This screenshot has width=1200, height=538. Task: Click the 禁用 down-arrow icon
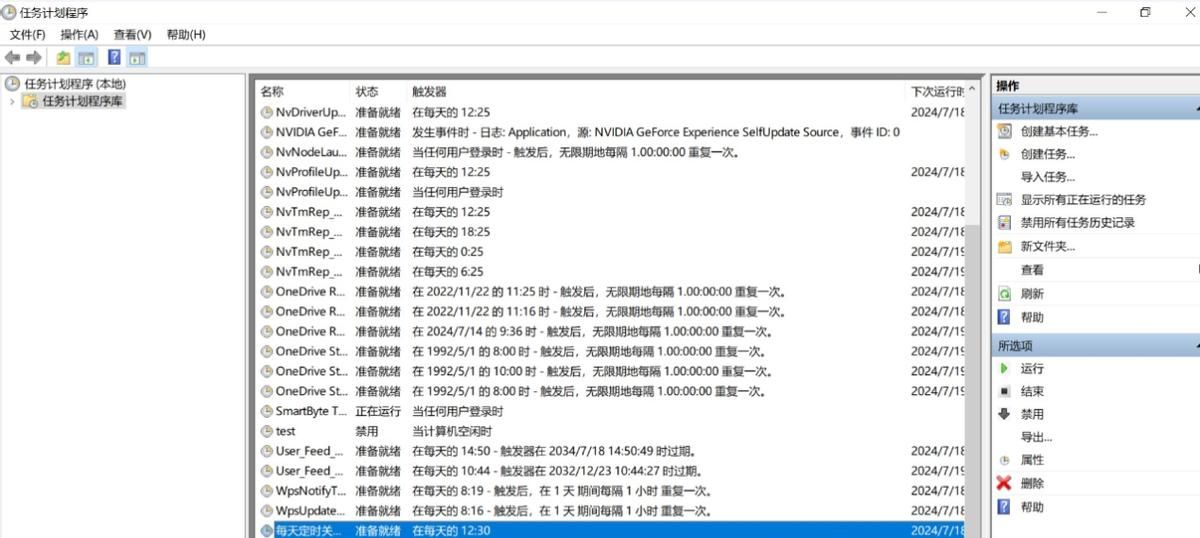pyautogui.click(x=1005, y=414)
